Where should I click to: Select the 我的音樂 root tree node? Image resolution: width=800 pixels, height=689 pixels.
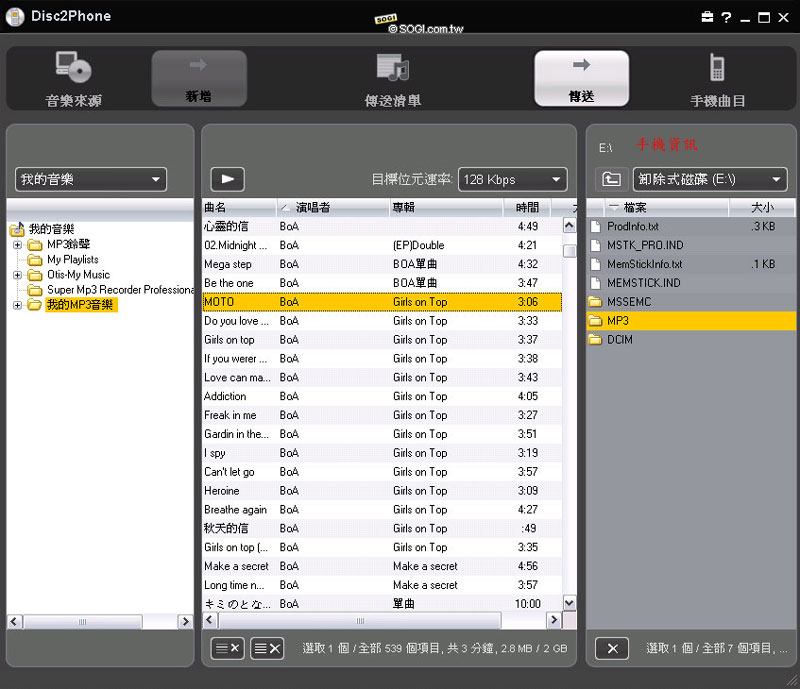pyautogui.click(x=51, y=229)
